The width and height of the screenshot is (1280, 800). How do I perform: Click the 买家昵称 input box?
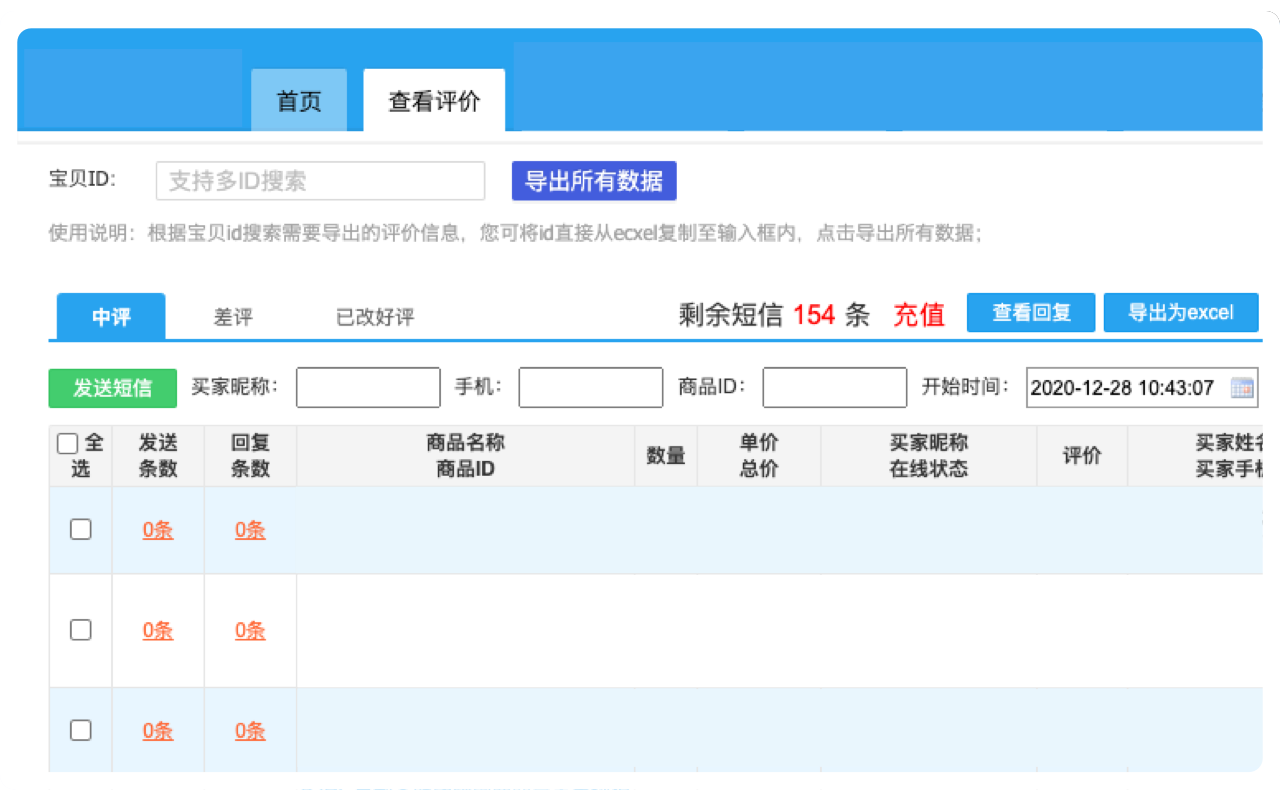[x=368, y=388]
